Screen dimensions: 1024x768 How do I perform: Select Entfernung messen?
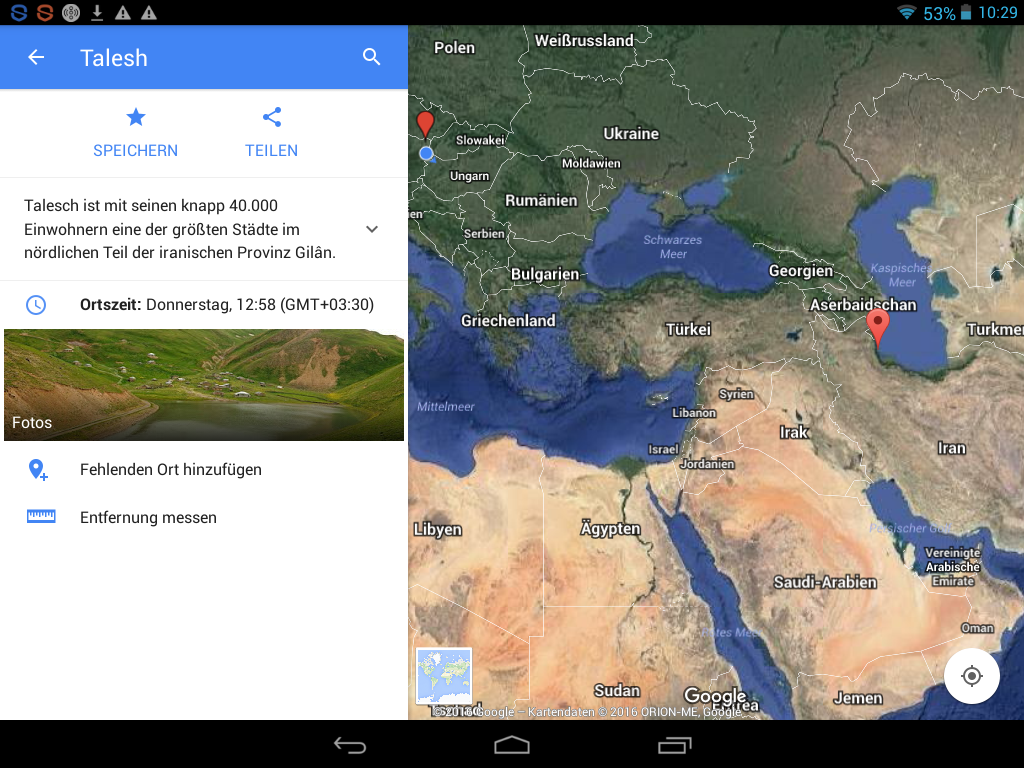coord(148,517)
